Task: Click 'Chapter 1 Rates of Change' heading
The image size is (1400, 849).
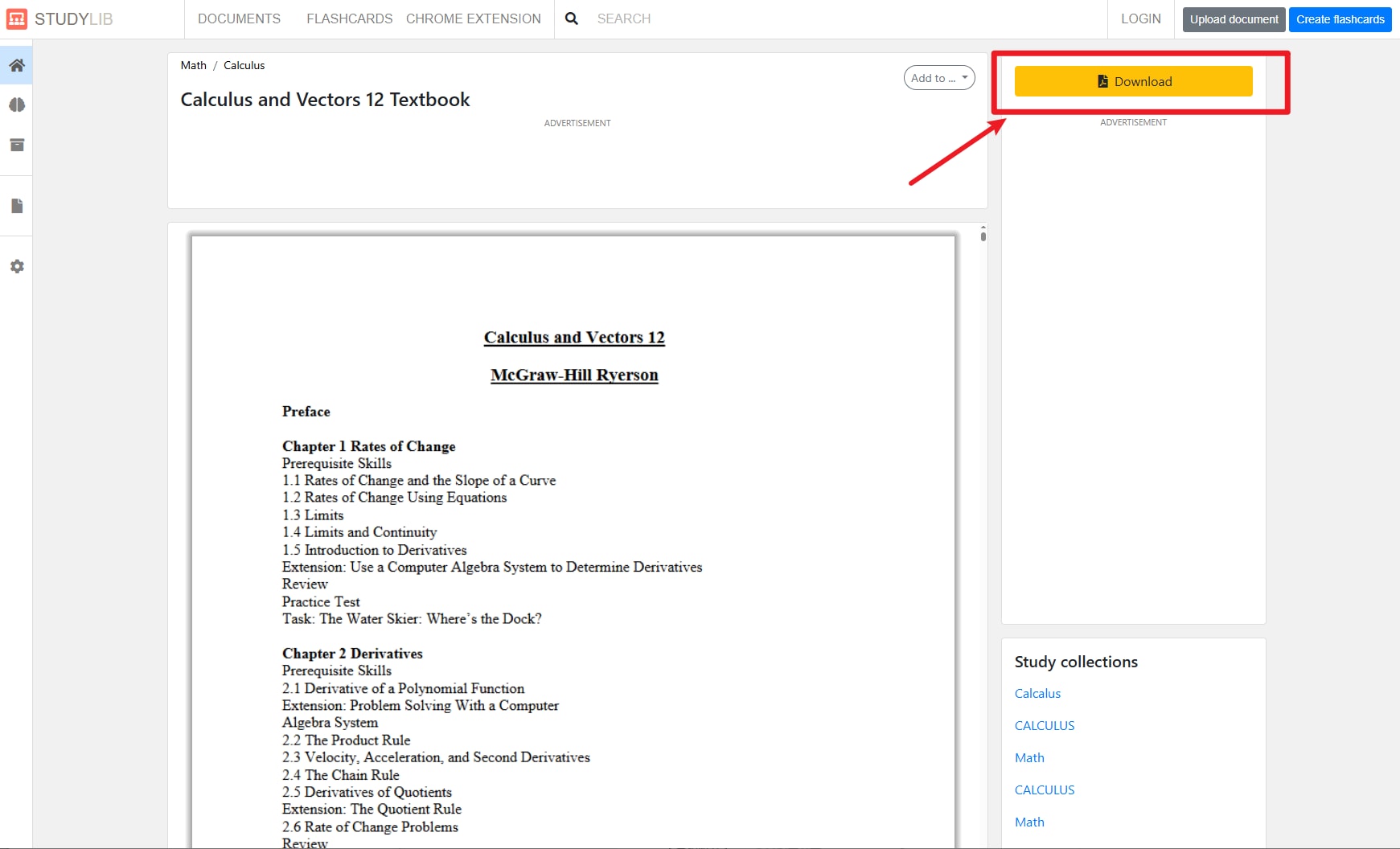Action: pos(368,446)
